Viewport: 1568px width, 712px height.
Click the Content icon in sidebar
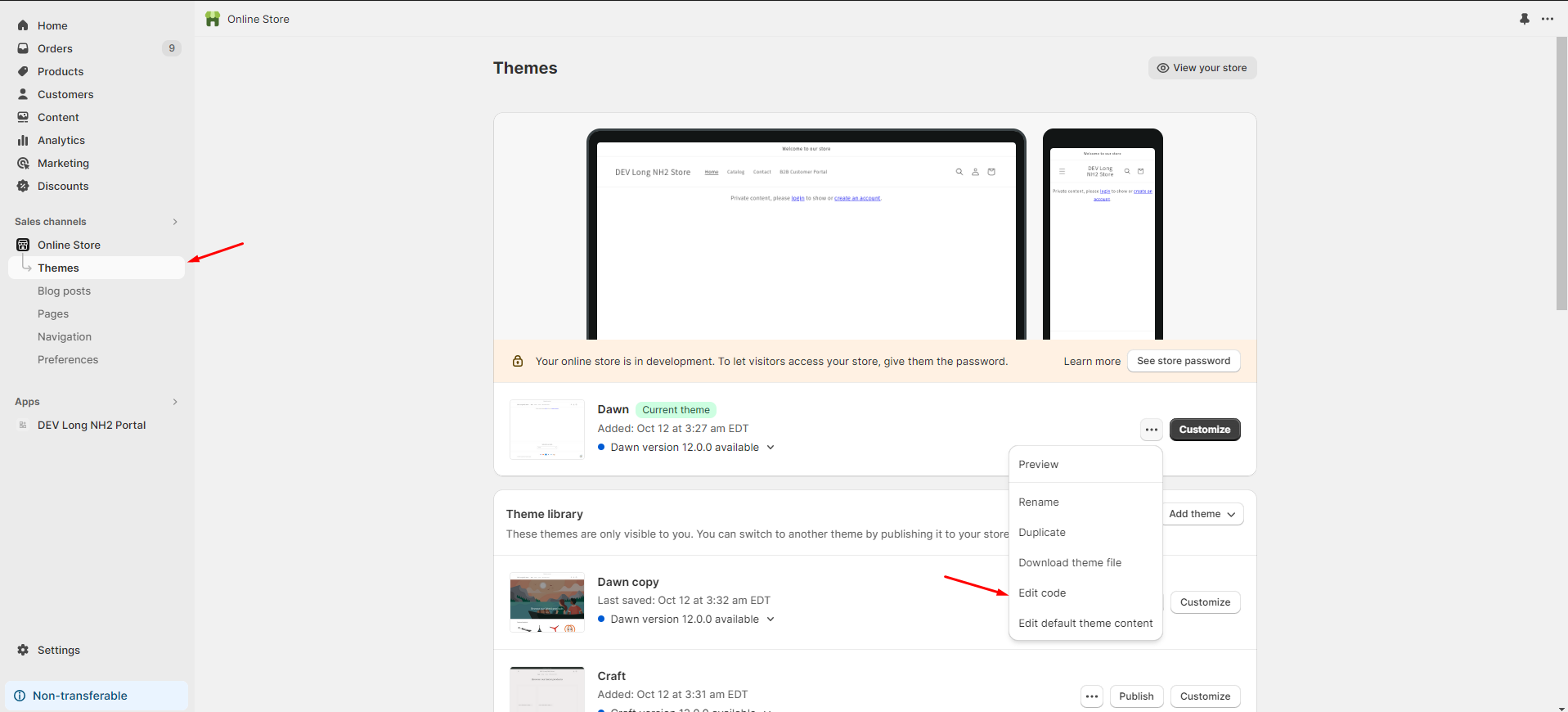23,117
